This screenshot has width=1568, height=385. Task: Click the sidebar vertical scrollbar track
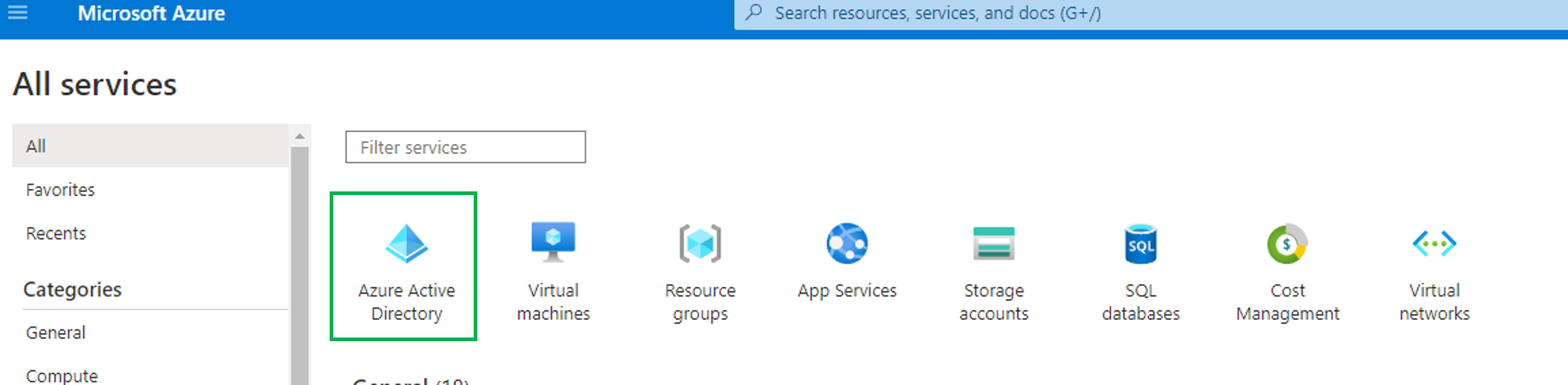coord(300,267)
